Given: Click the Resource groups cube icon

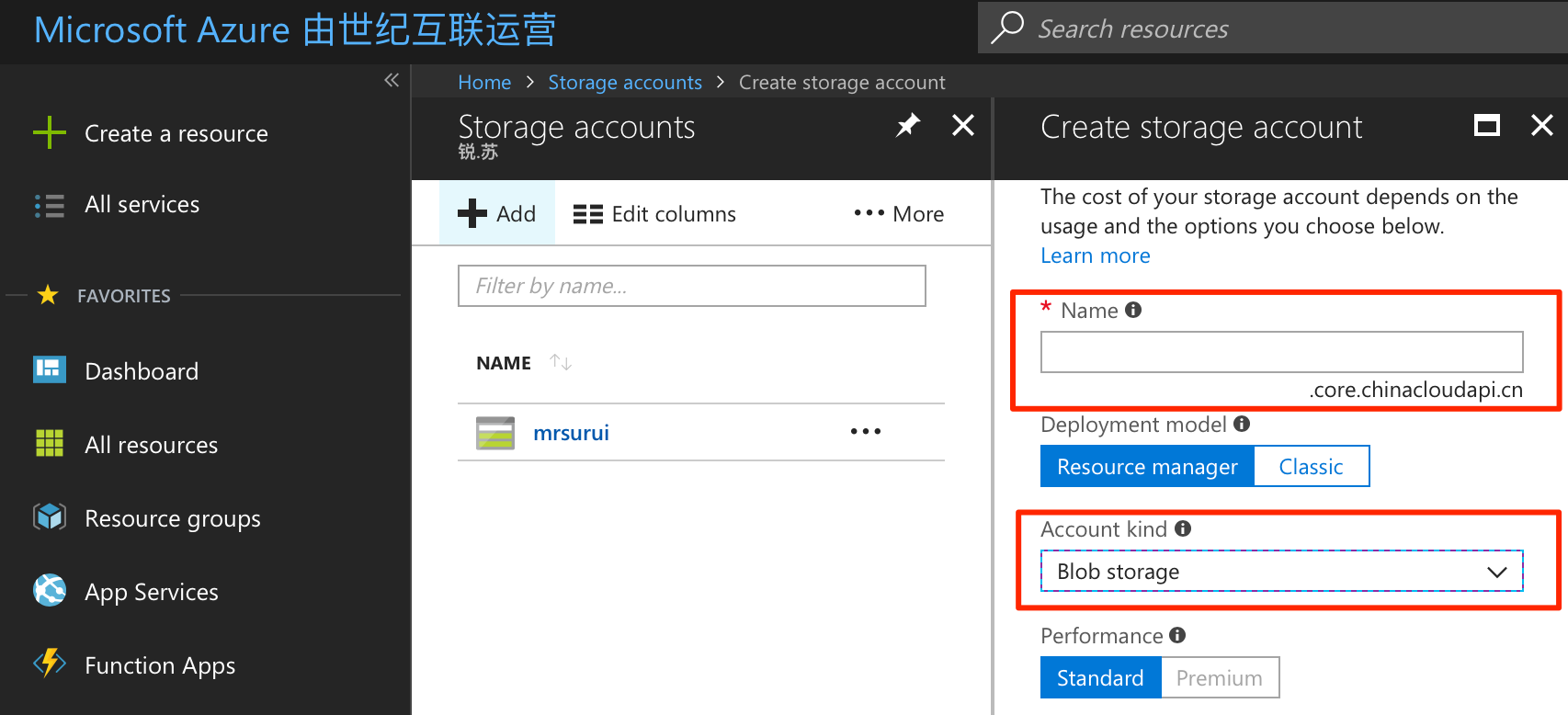Looking at the screenshot, I should 50,516.
